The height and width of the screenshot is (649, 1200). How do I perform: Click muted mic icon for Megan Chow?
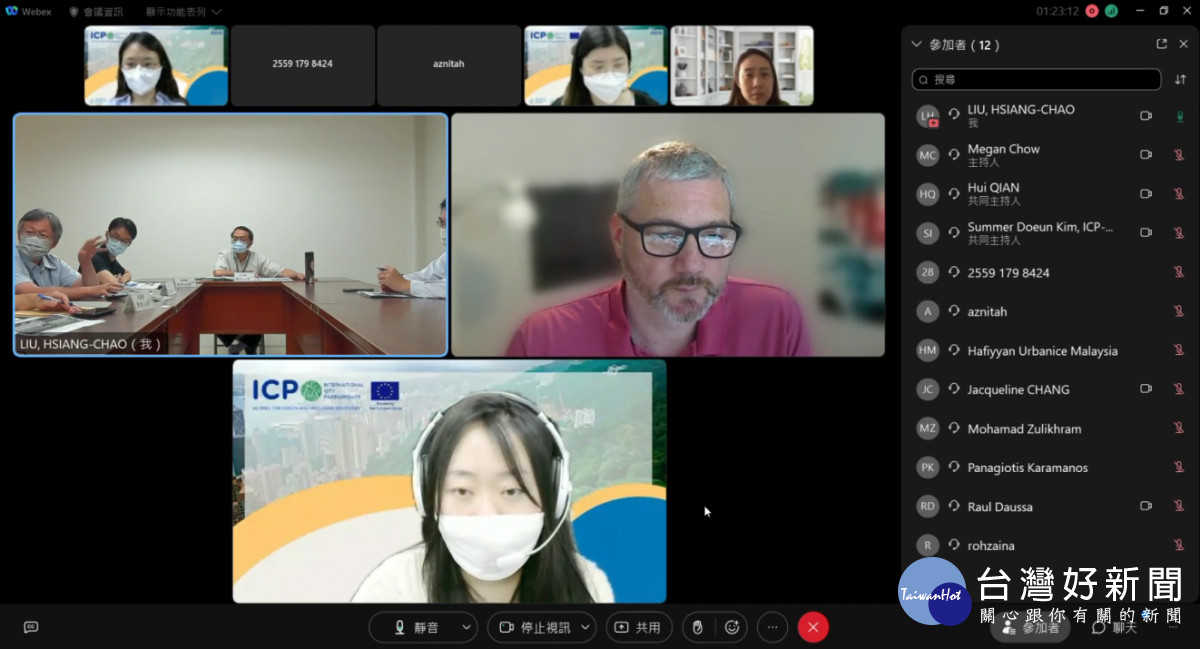tap(1180, 155)
